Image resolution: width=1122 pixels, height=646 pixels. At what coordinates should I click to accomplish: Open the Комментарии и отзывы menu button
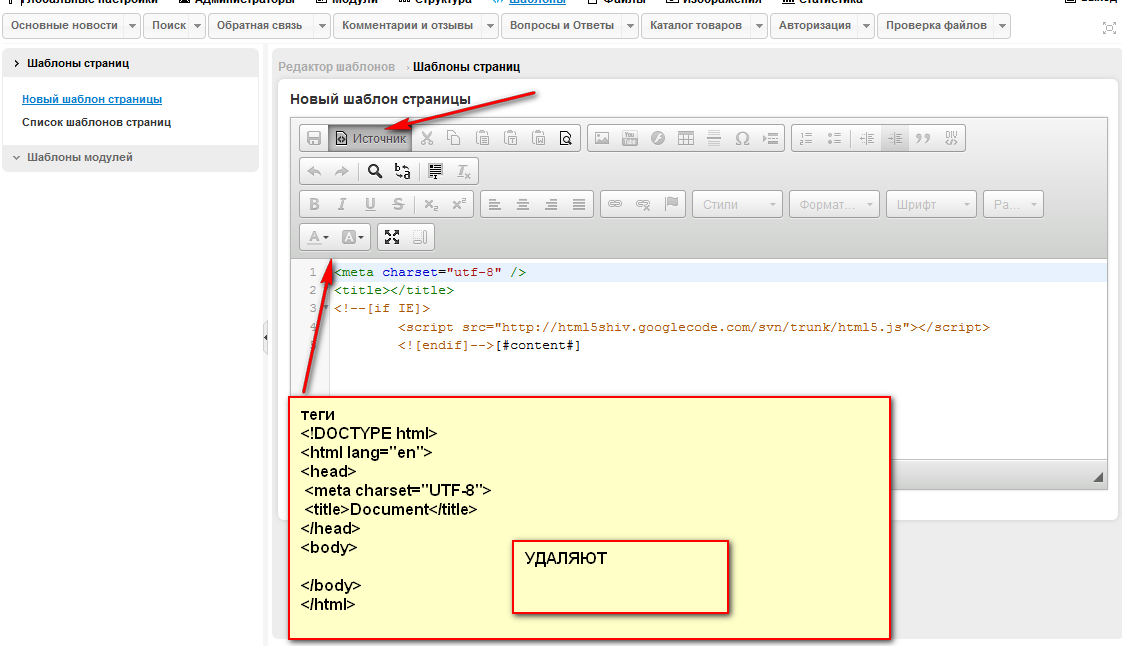[407, 26]
